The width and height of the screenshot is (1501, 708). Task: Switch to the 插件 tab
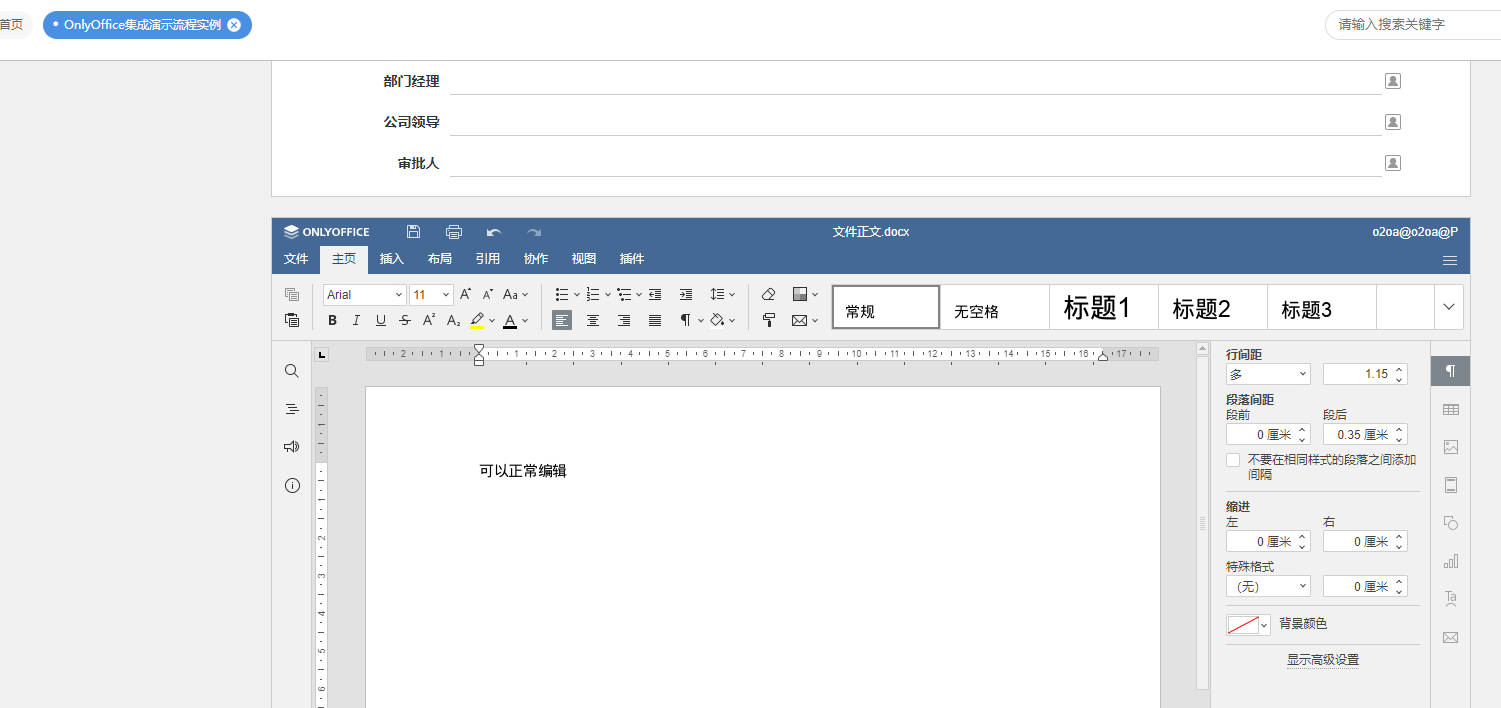click(632, 259)
